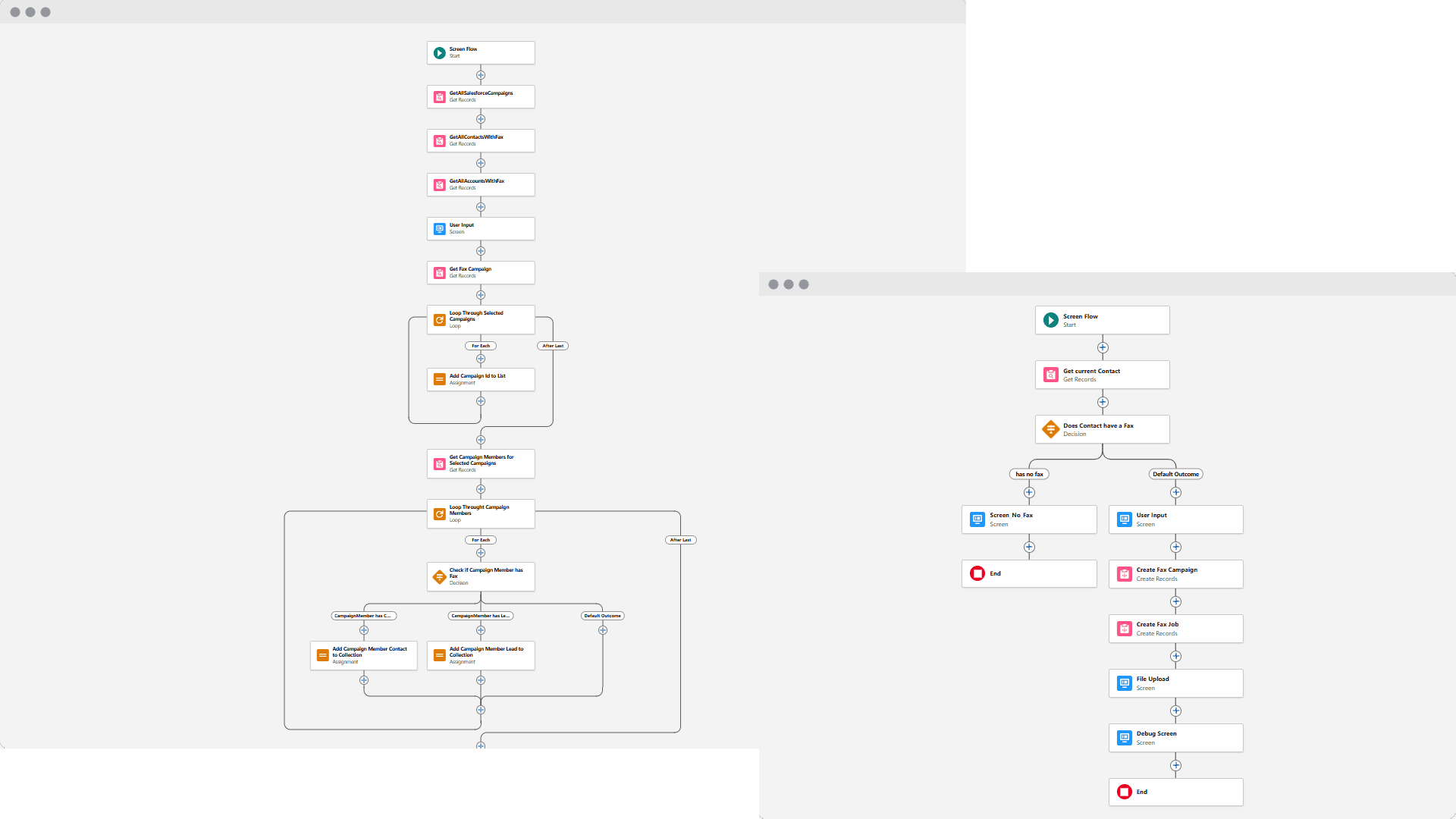Viewport: 1456px width, 819px height.
Task: Select the Get current Contact Get Records icon
Action: pos(1050,375)
